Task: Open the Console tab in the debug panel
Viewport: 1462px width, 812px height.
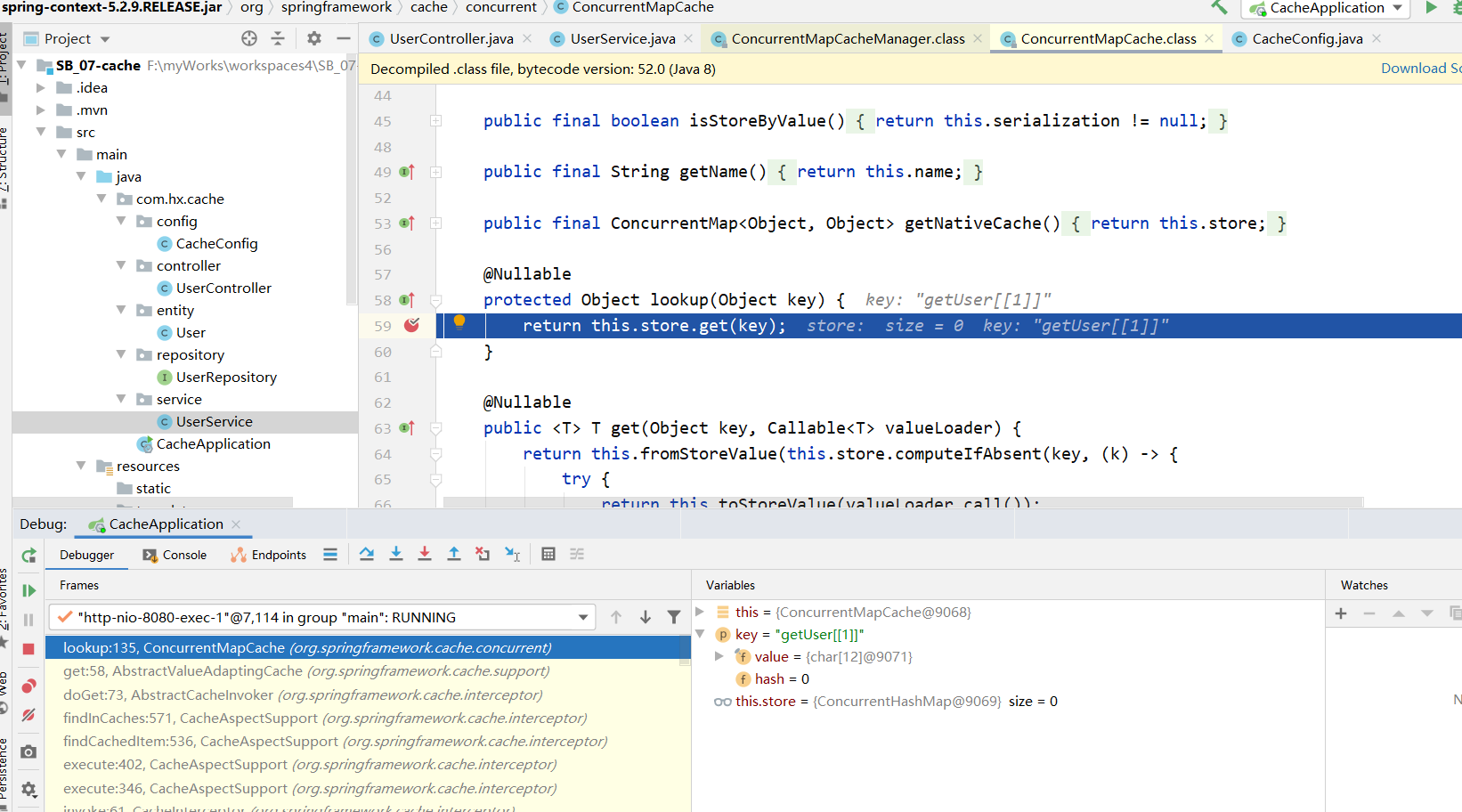Action: click(x=175, y=555)
